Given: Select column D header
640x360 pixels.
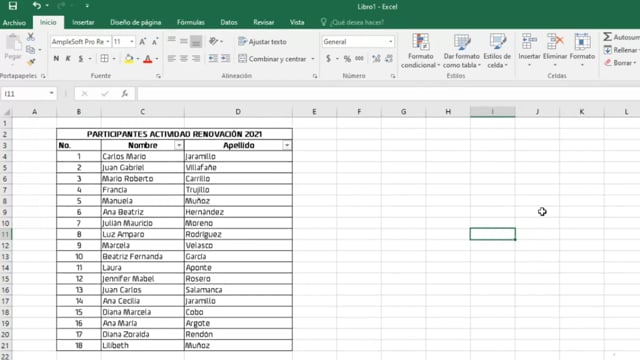Looking at the screenshot, I should coord(238,111).
